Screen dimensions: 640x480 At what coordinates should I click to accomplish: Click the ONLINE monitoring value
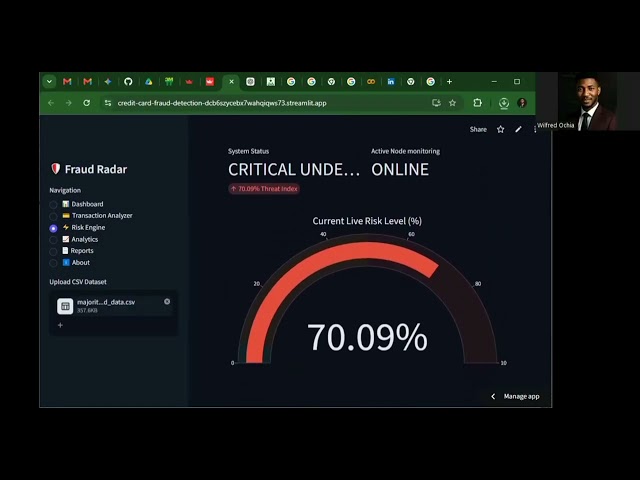400,169
